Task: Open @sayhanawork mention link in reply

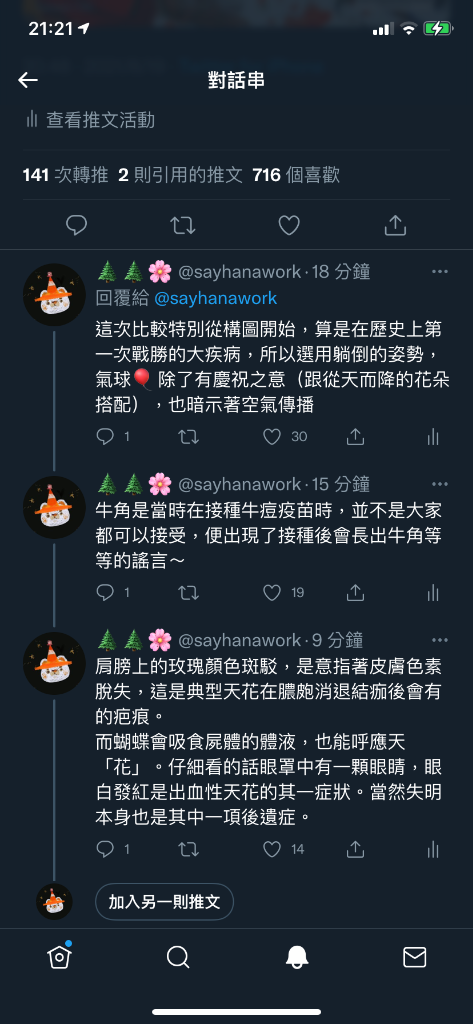Action: tap(215, 298)
